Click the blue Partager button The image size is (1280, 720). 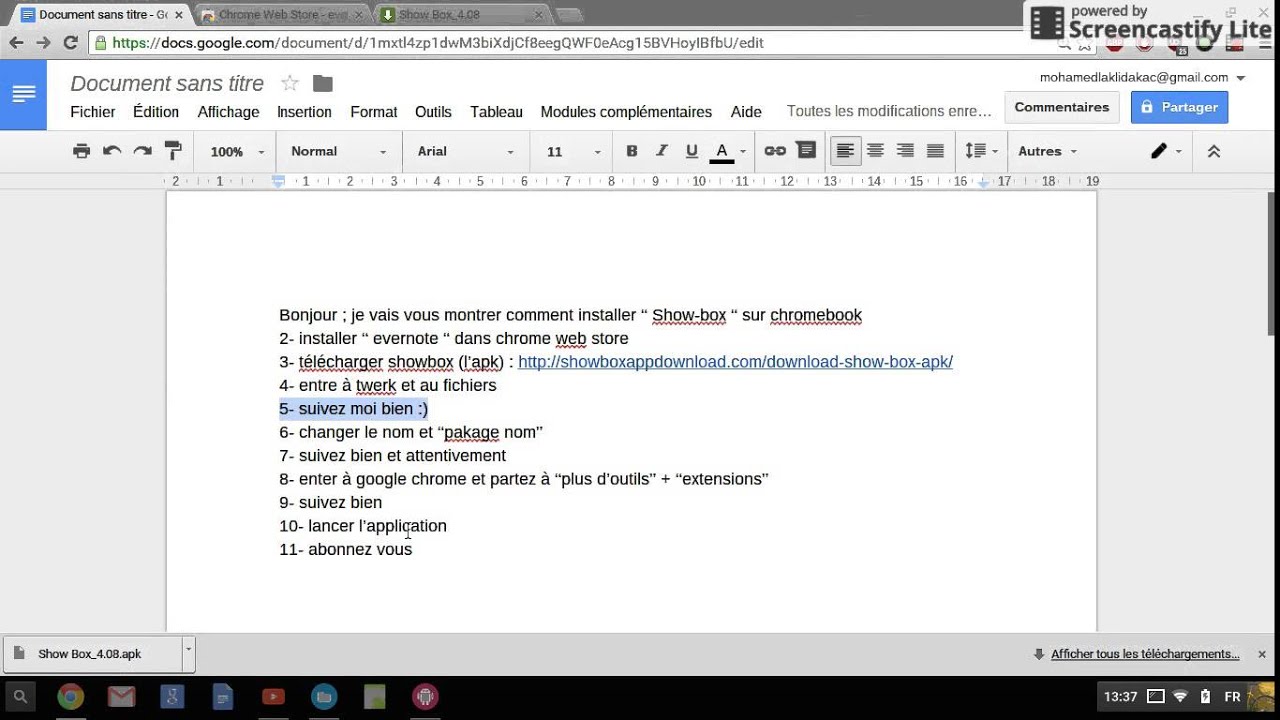[x=1179, y=107]
